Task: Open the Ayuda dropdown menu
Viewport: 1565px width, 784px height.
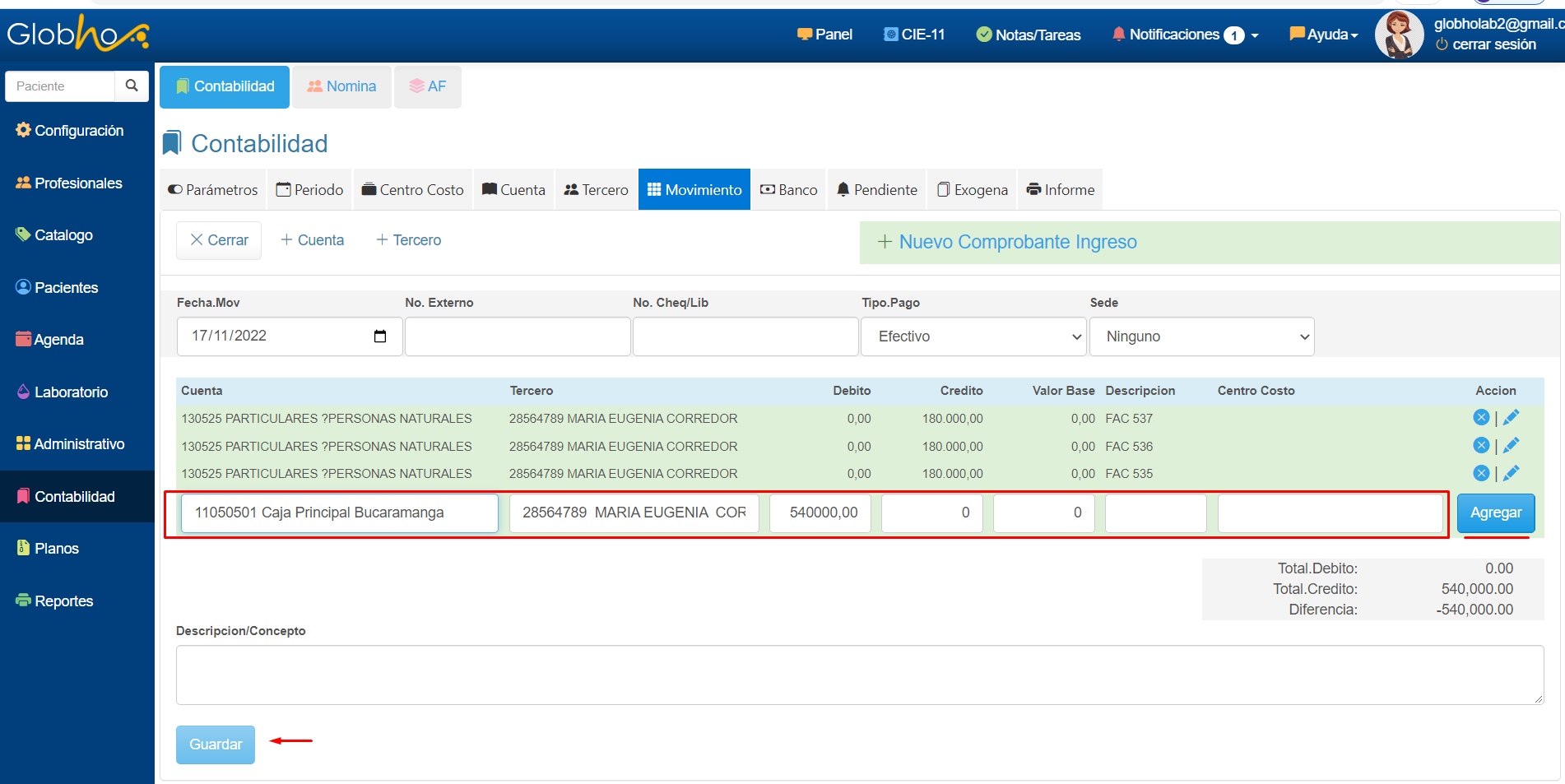Action: tap(1324, 35)
